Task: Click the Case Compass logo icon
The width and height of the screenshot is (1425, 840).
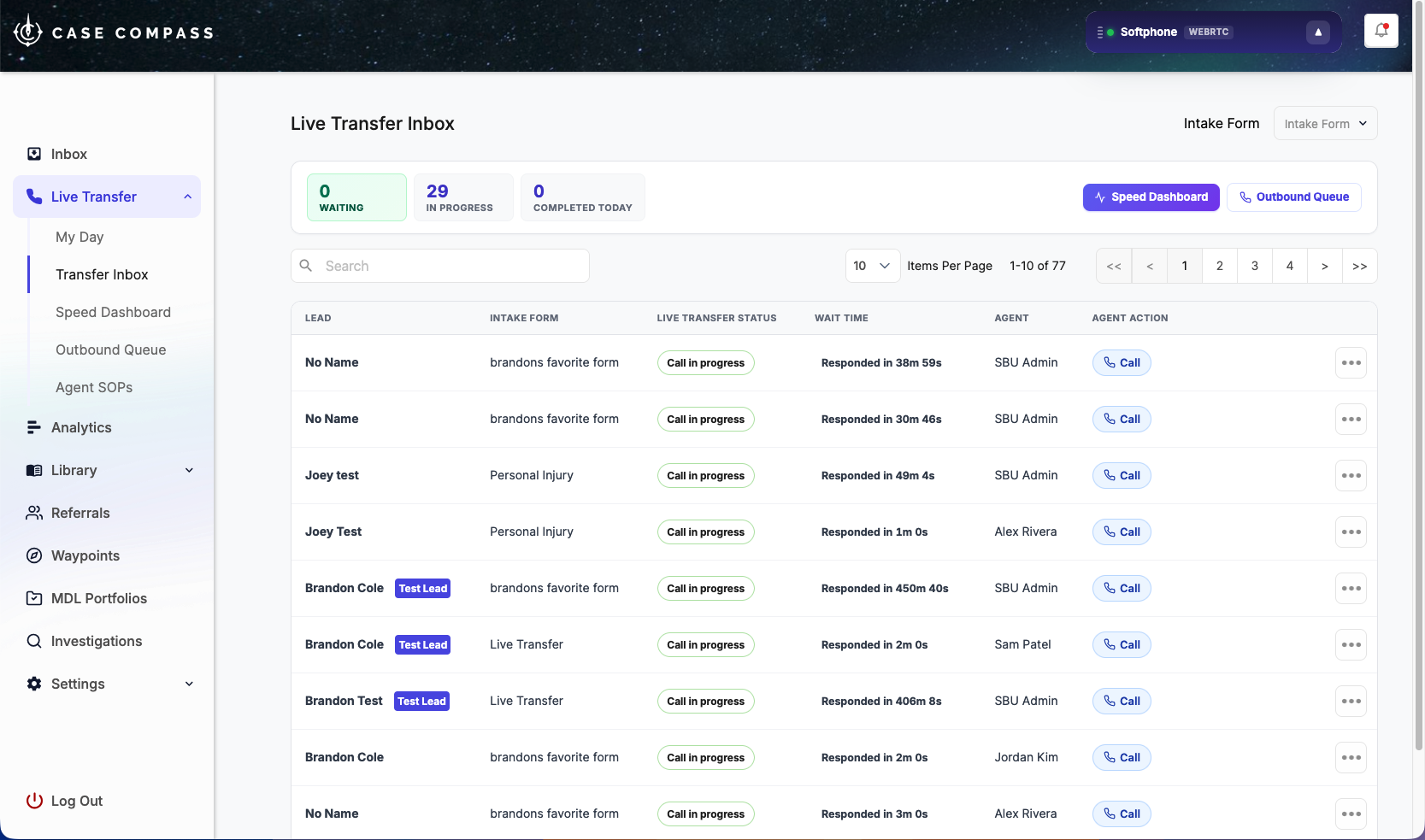Action: click(x=27, y=31)
